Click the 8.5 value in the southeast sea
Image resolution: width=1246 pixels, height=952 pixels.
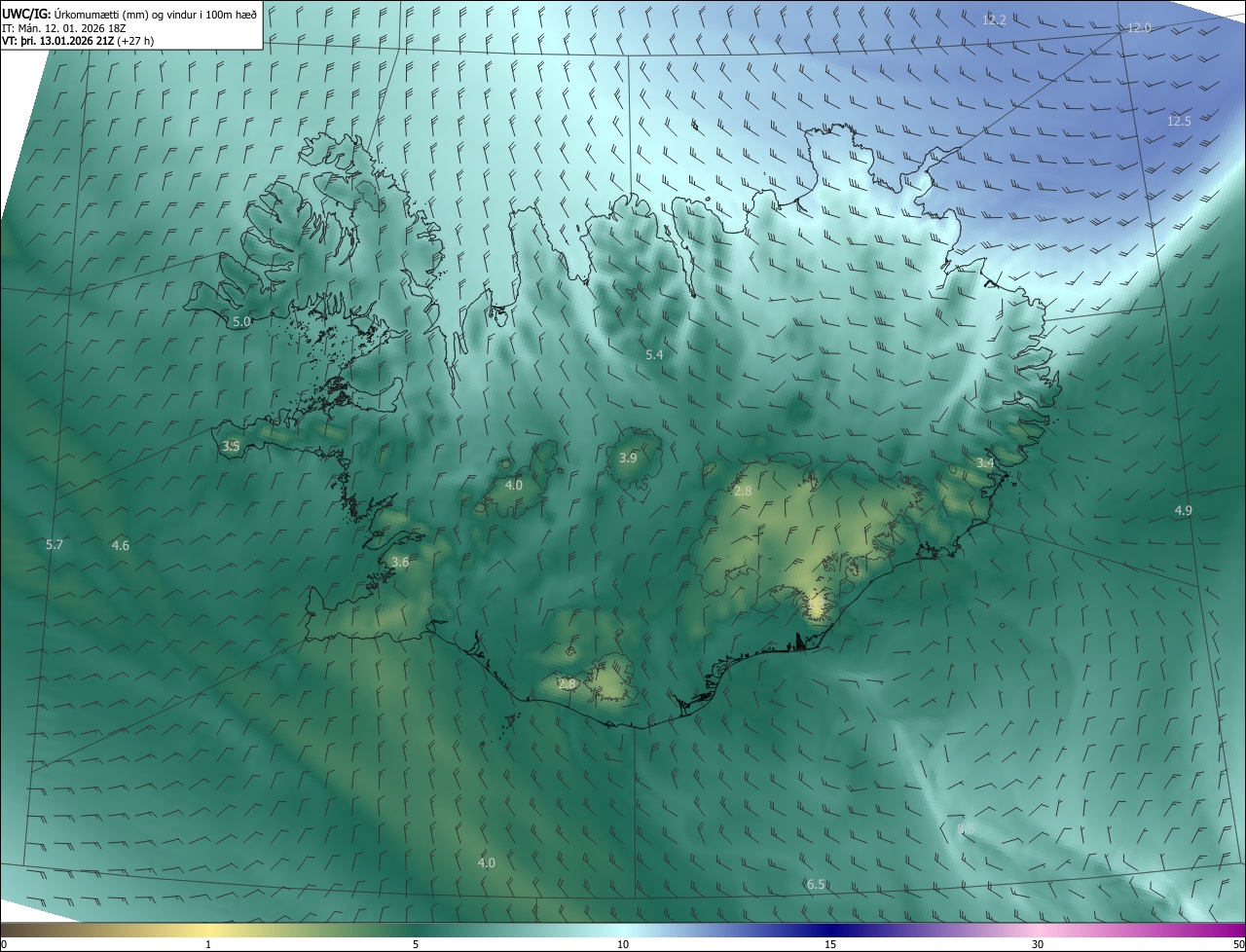(x=966, y=828)
